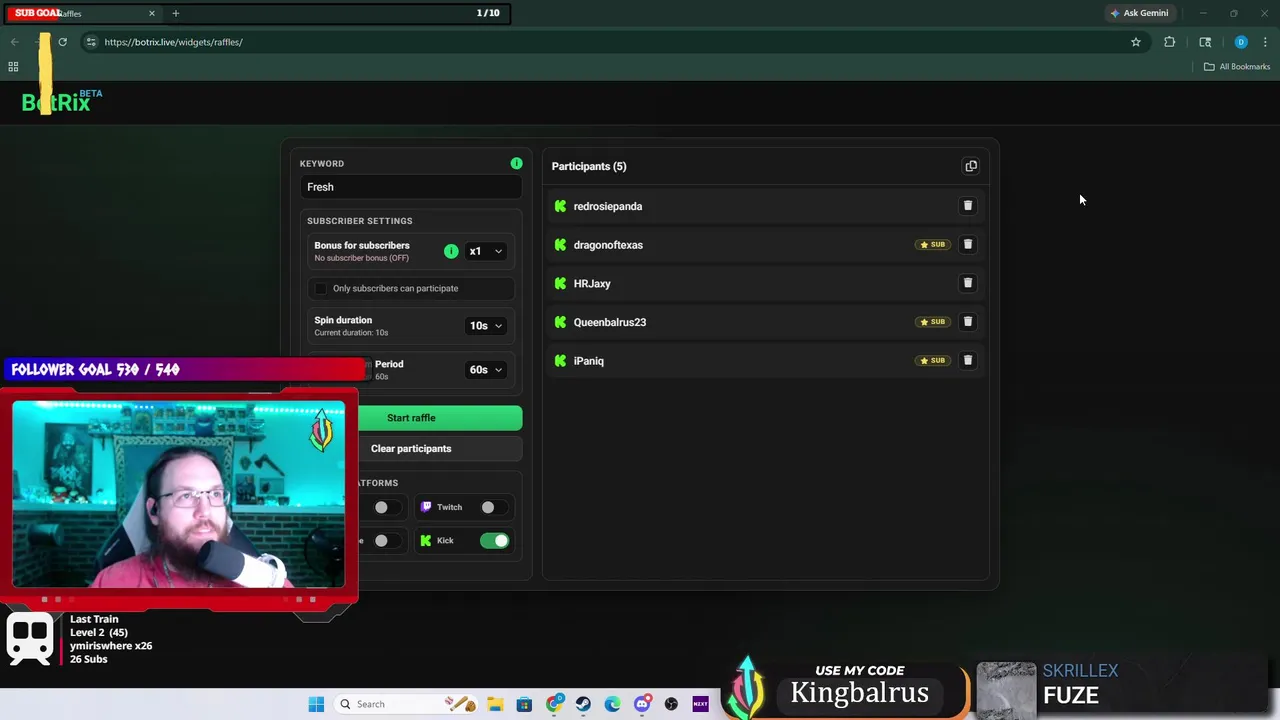1280x720 pixels.
Task: Click the Kick platform icon in the platforms section
Action: click(426, 541)
